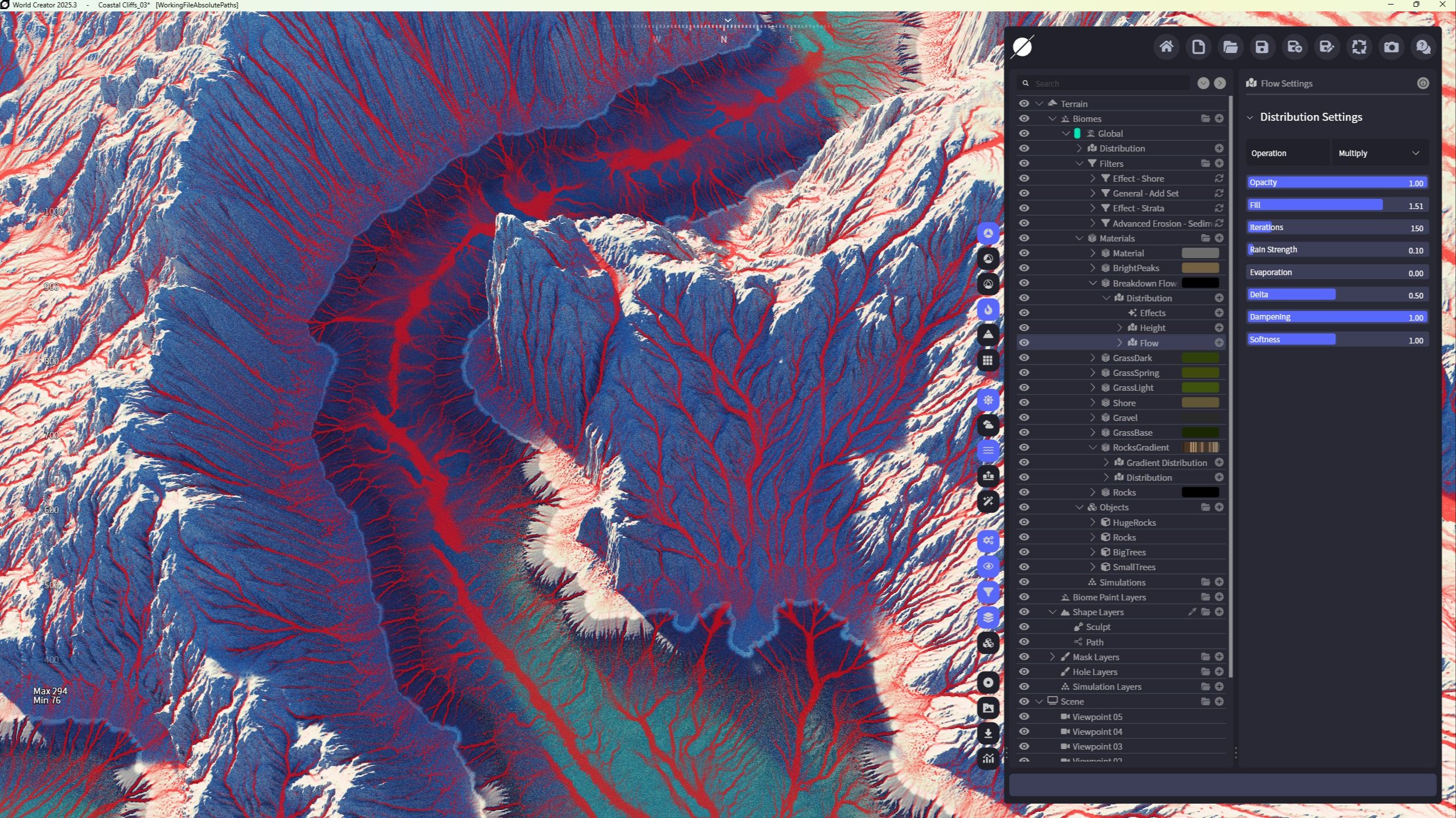
Task: Toggle visibility of Effect - Strata filter
Action: click(x=1024, y=208)
